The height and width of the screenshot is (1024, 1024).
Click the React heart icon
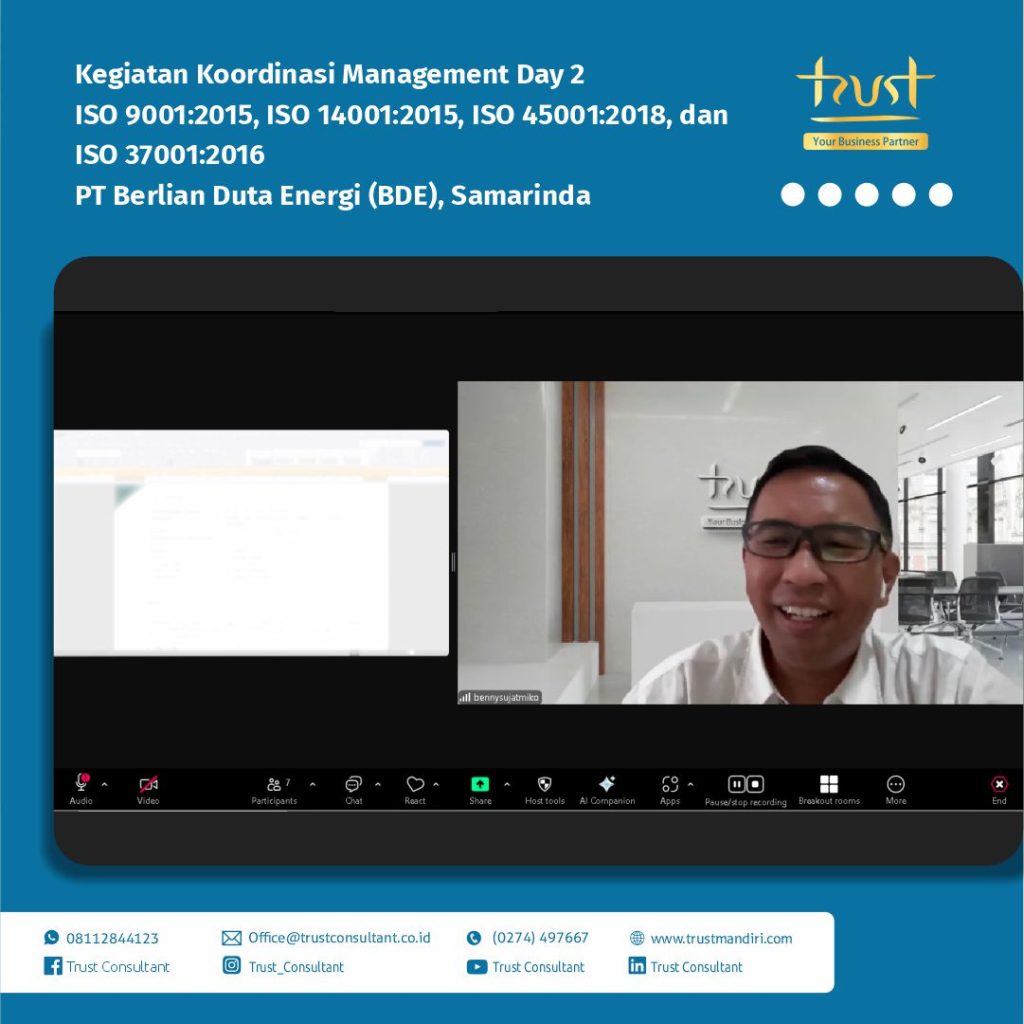(414, 786)
